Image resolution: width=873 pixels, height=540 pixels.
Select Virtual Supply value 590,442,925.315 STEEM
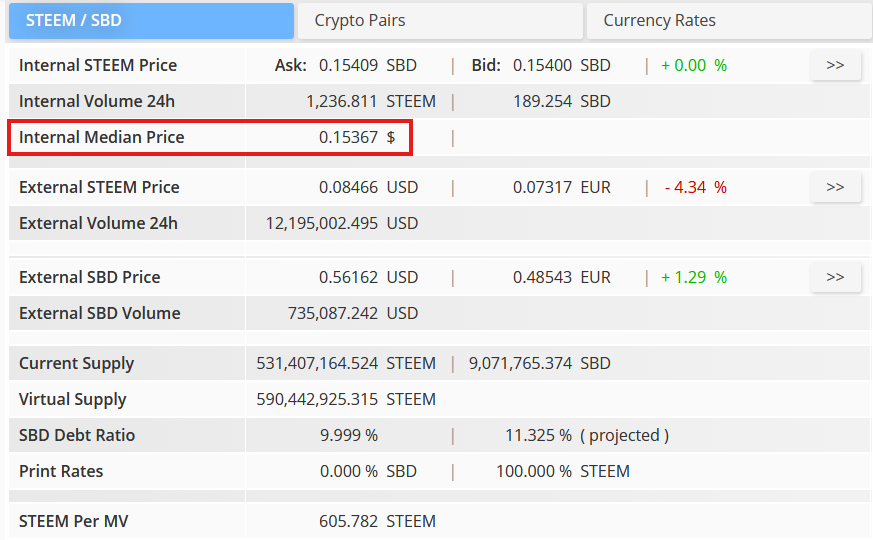(x=346, y=400)
